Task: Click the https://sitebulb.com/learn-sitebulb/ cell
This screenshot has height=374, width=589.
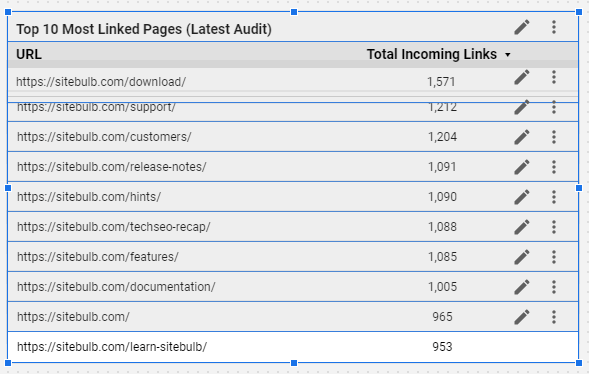Action: point(112,347)
